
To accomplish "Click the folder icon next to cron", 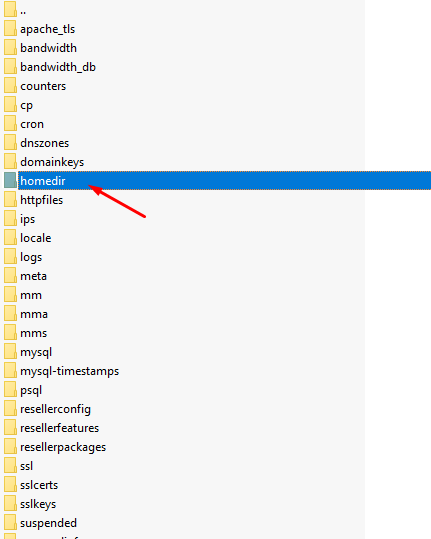I will click(10, 124).
